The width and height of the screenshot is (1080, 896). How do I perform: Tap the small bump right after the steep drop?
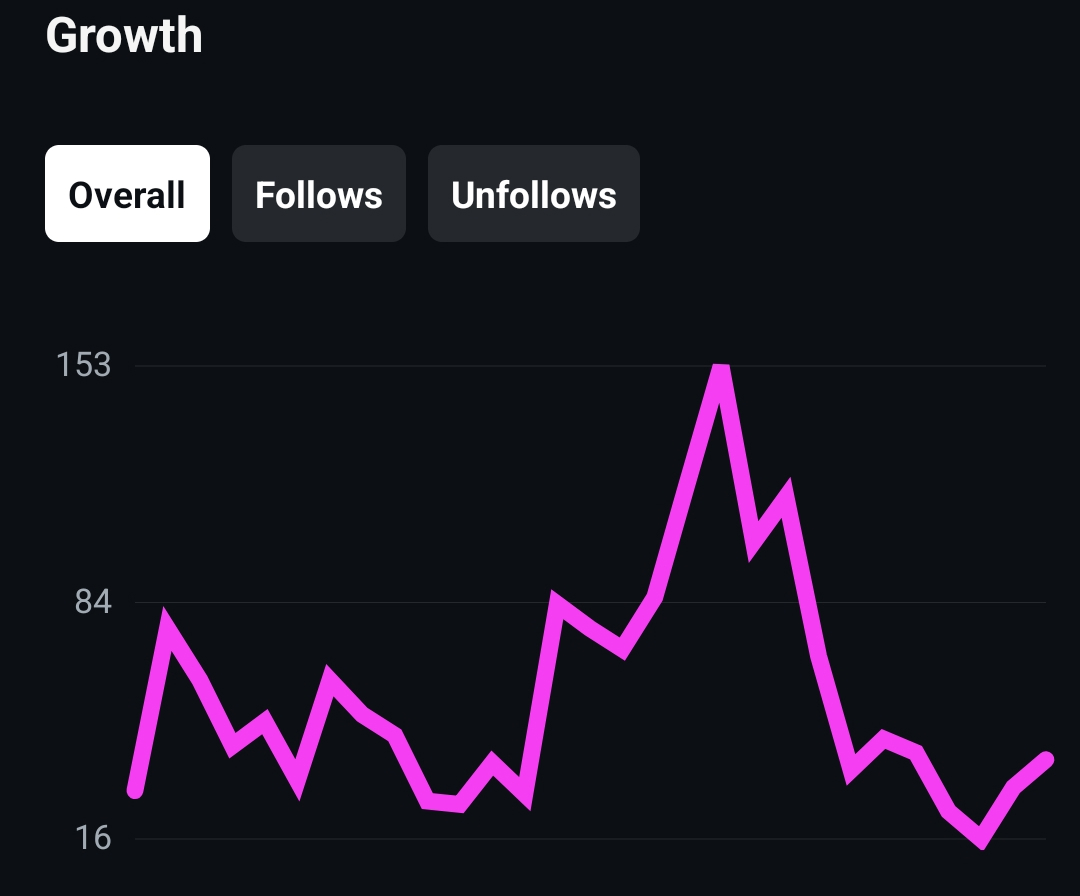tap(884, 740)
